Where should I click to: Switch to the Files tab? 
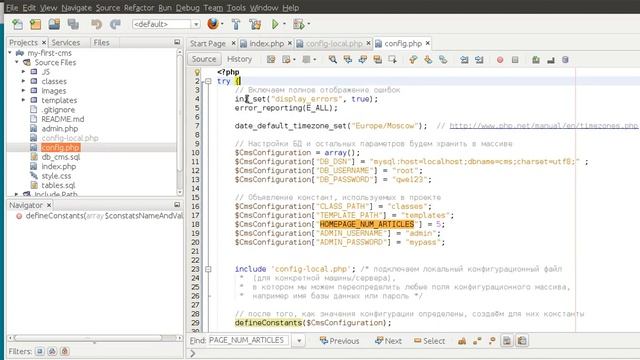click(101, 42)
